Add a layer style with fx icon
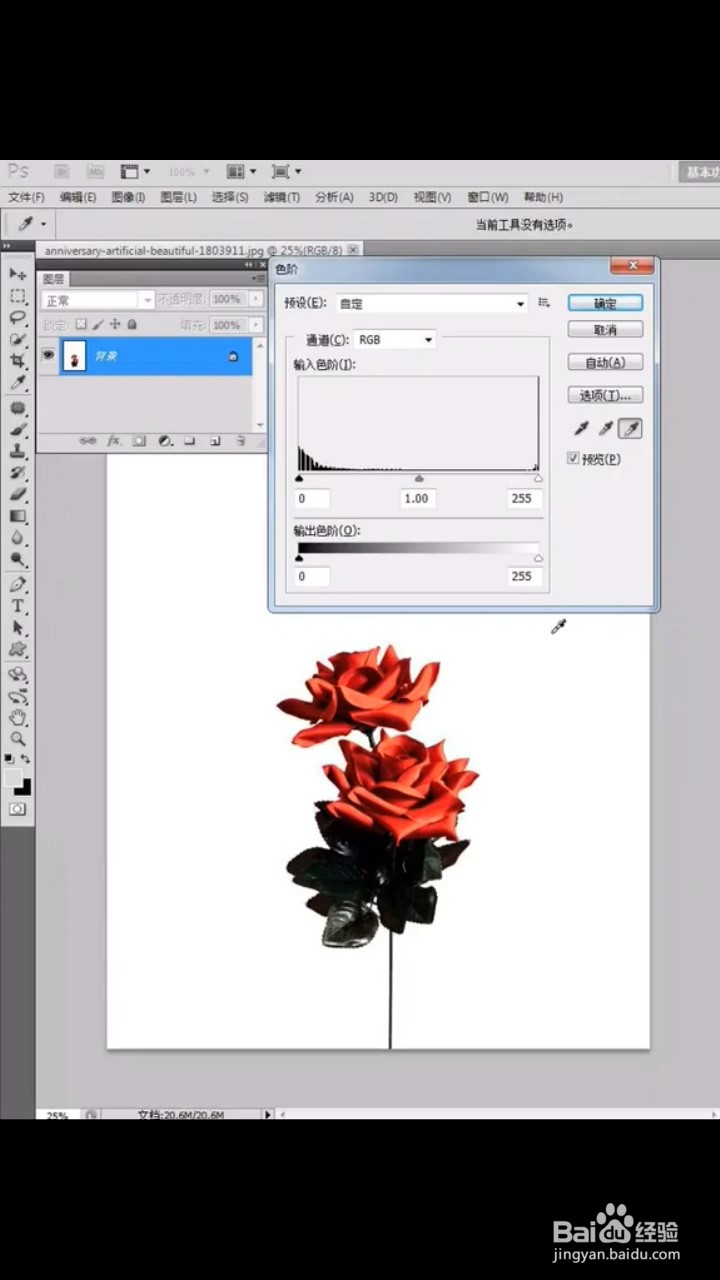The image size is (720, 1280). coord(114,440)
